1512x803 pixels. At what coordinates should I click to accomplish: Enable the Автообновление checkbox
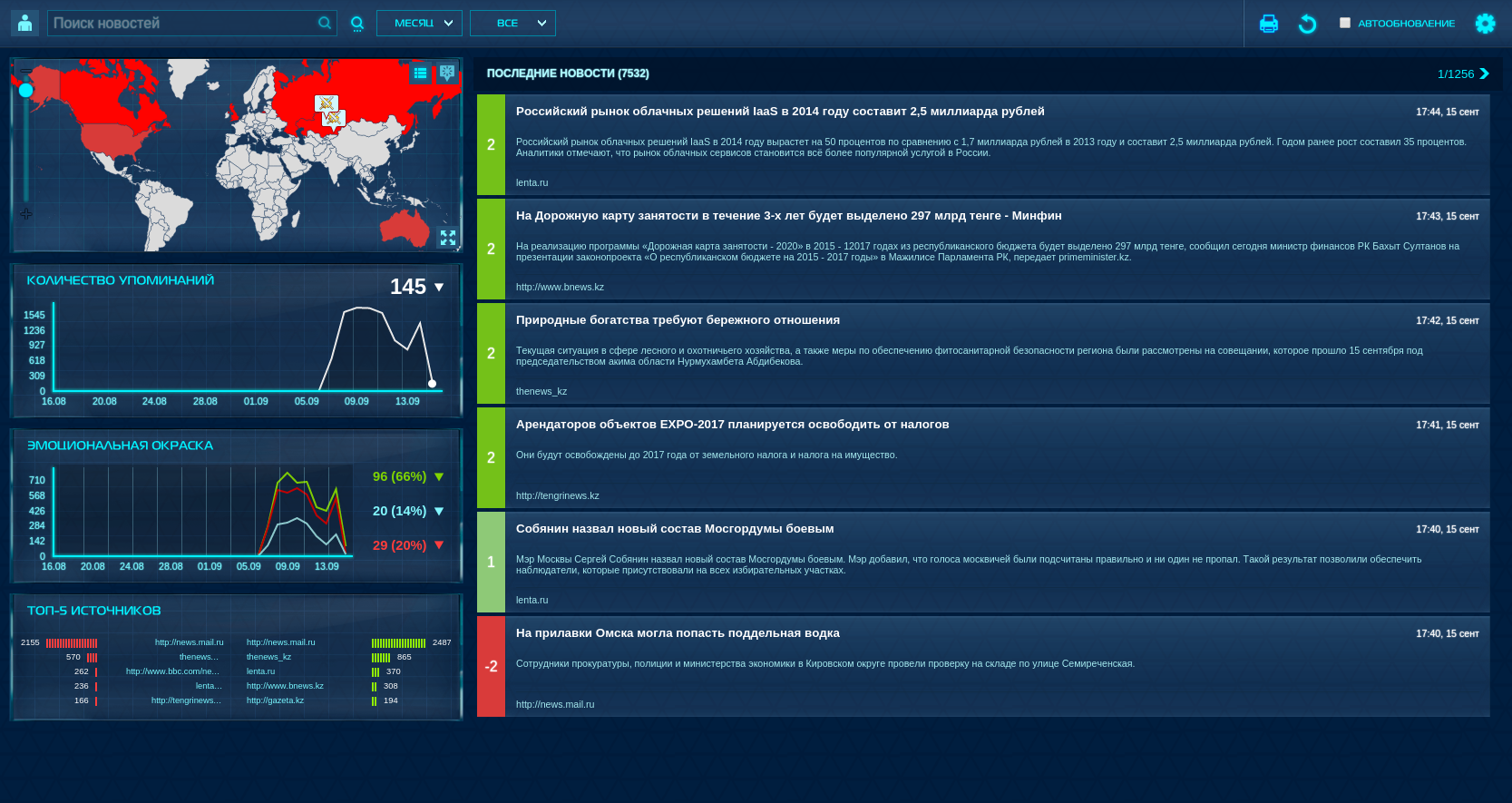1345,24
